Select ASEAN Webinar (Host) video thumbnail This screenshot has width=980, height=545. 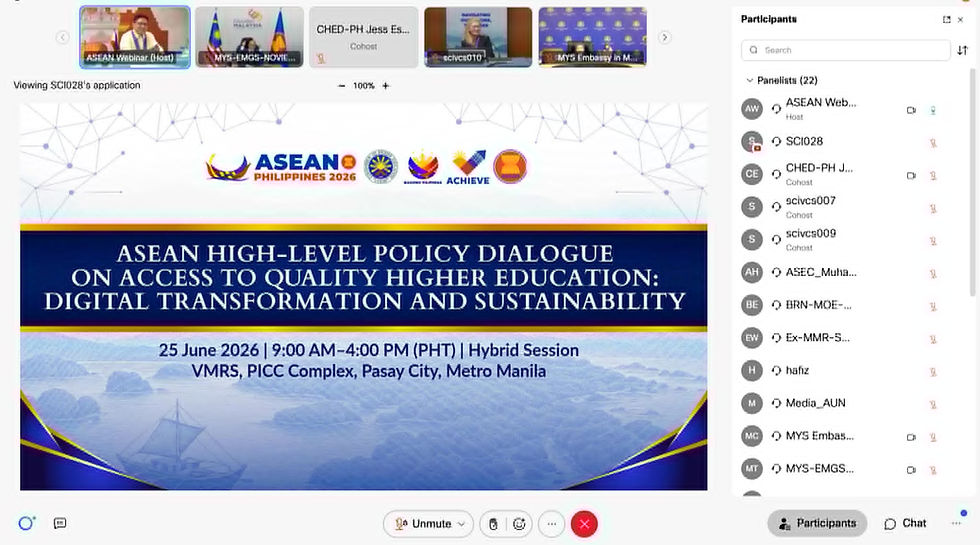(x=135, y=37)
